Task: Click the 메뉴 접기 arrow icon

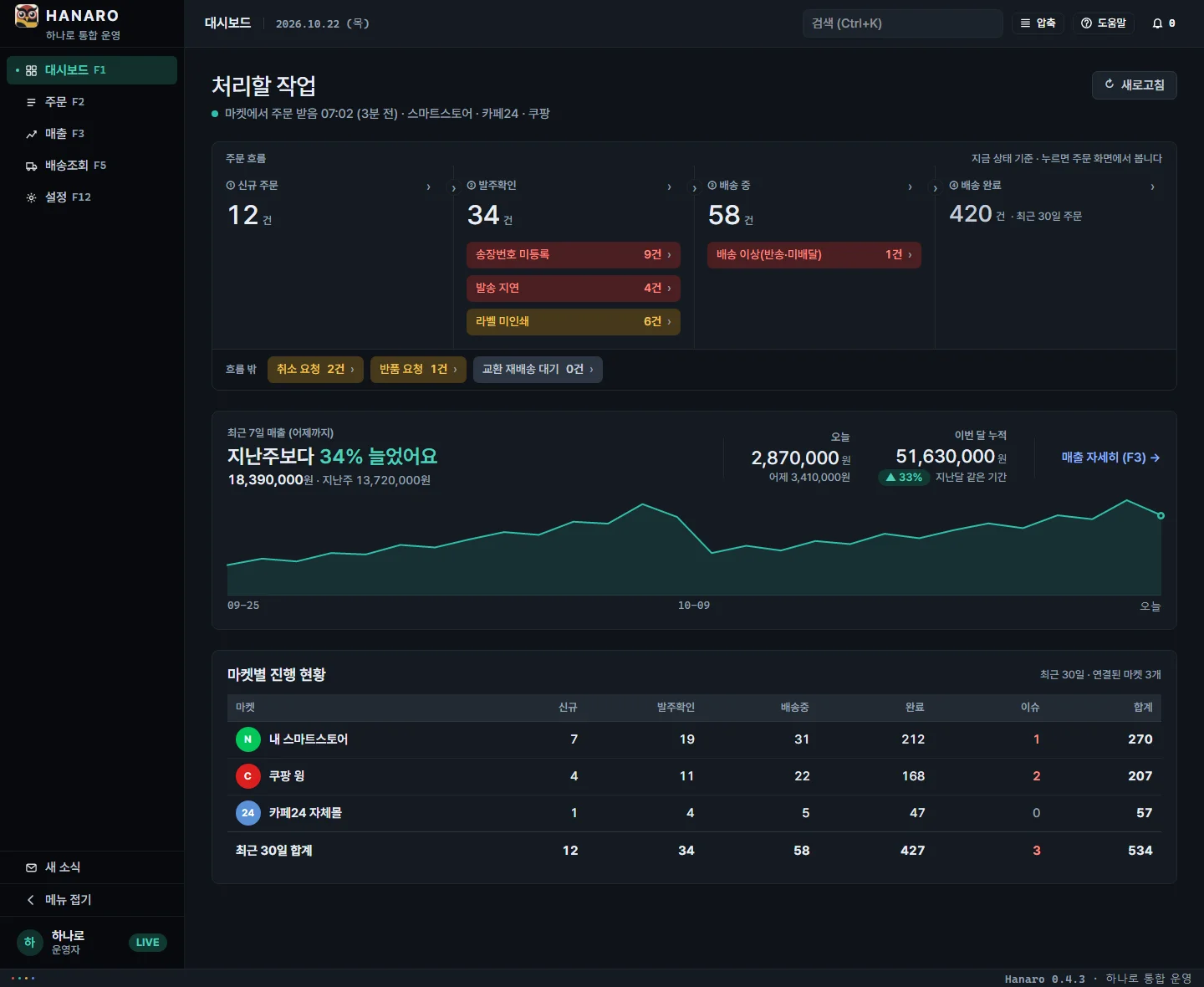Action: pos(31,900)
